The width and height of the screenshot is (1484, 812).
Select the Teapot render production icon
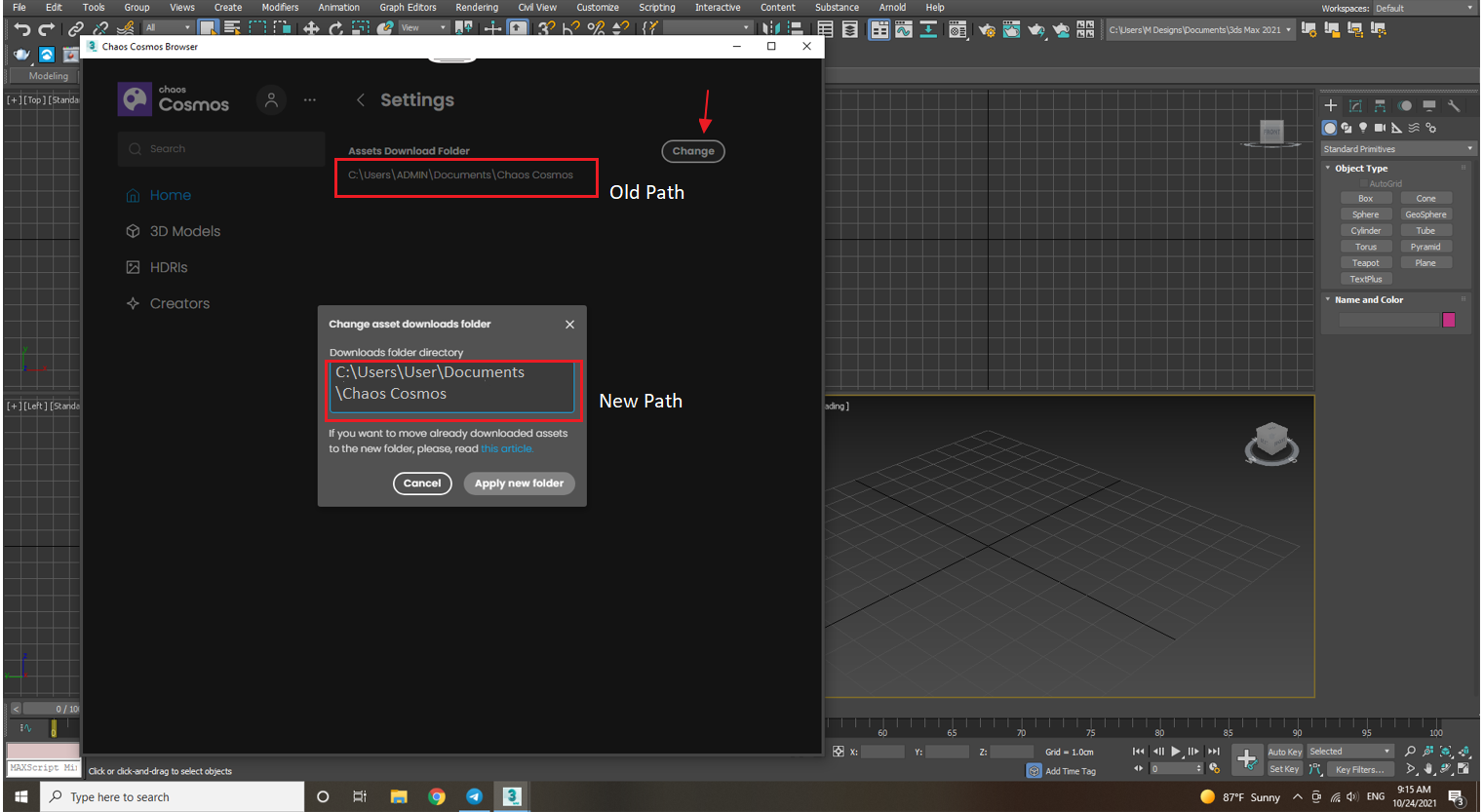pos(1036,29)
